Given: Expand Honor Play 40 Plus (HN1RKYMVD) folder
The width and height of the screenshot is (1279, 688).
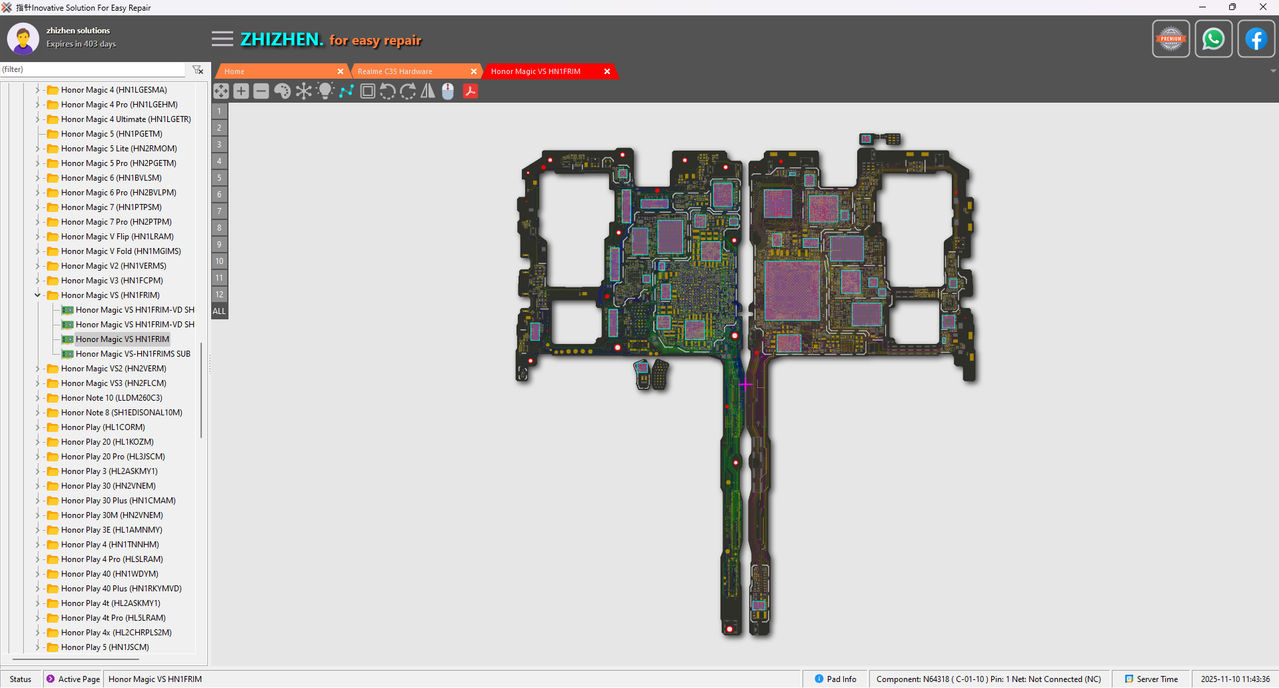Looking at the screenshot, I should tap(38, 588).
